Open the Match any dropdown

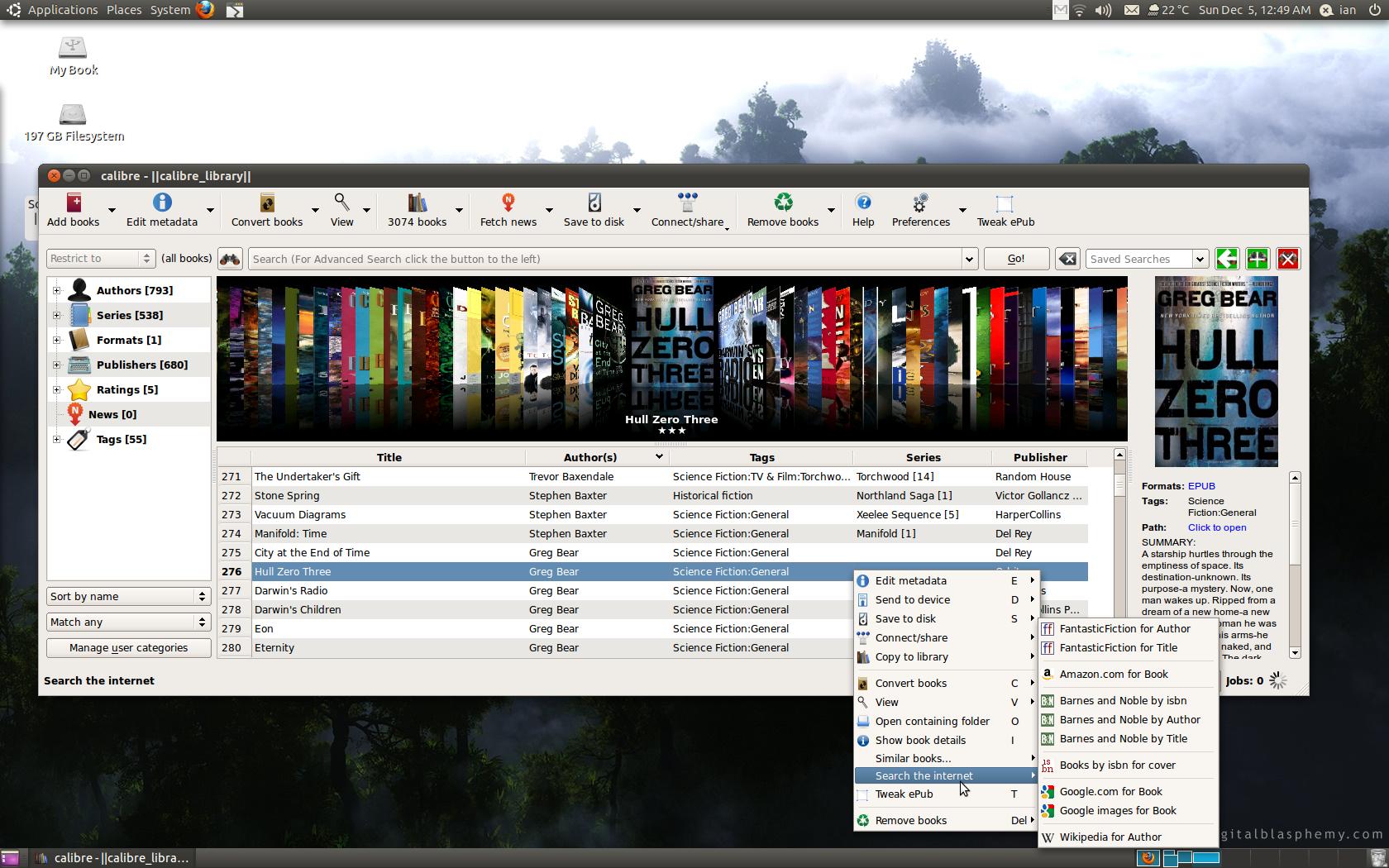coord(128,622)
